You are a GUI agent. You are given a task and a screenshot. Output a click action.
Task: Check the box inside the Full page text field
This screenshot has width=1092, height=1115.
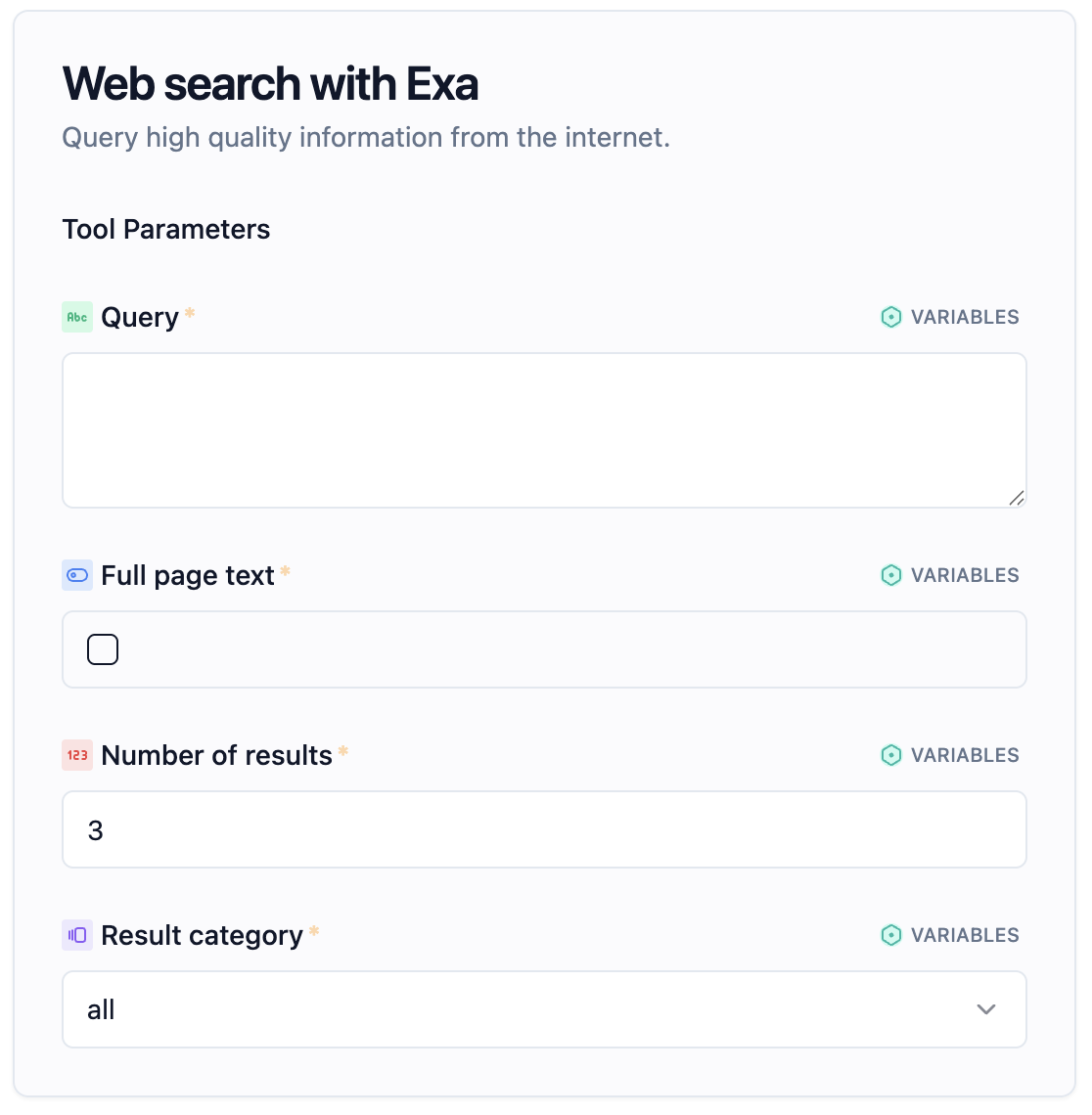click(103, 648)
